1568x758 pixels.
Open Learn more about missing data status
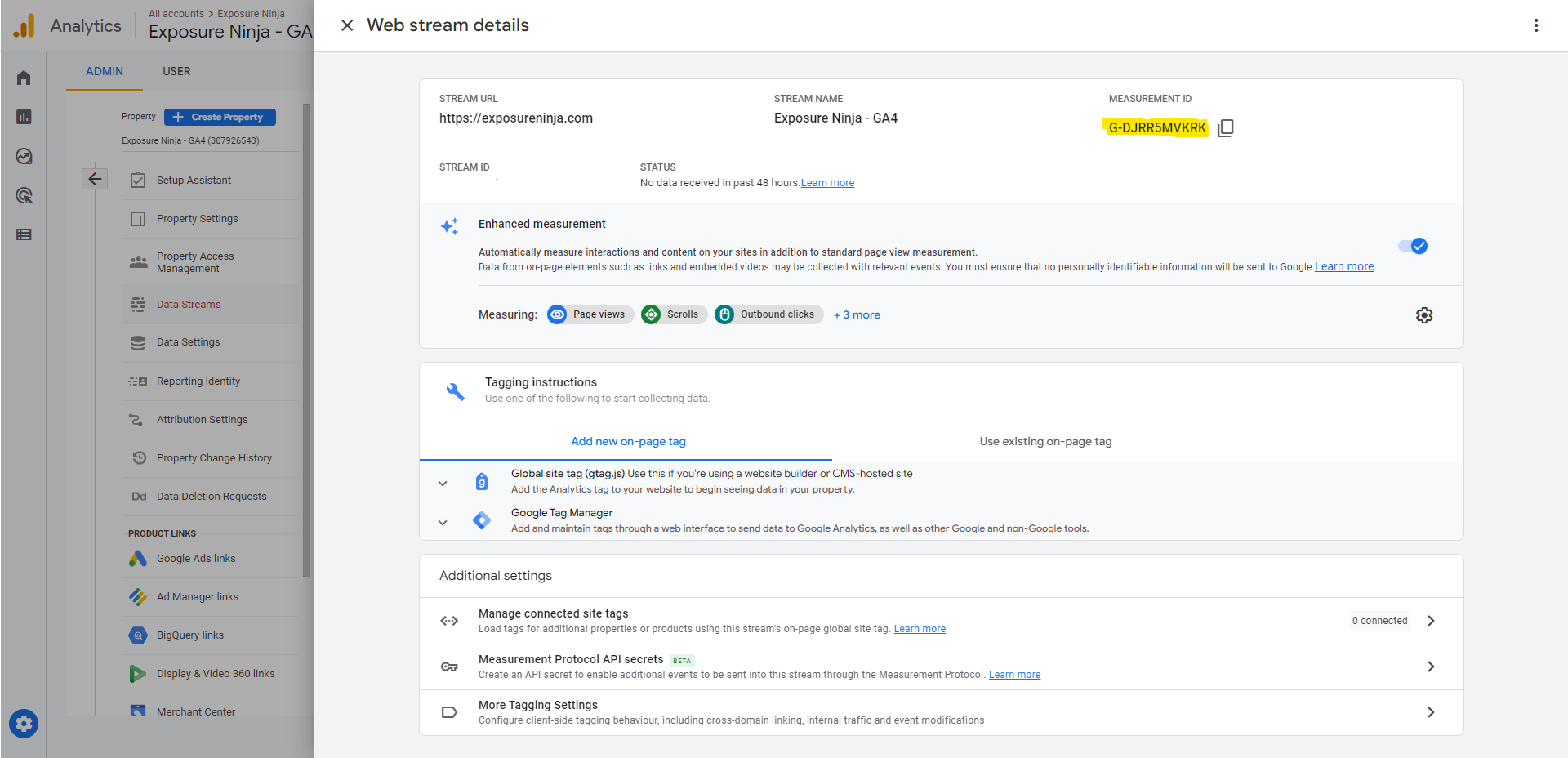point(827,182)
